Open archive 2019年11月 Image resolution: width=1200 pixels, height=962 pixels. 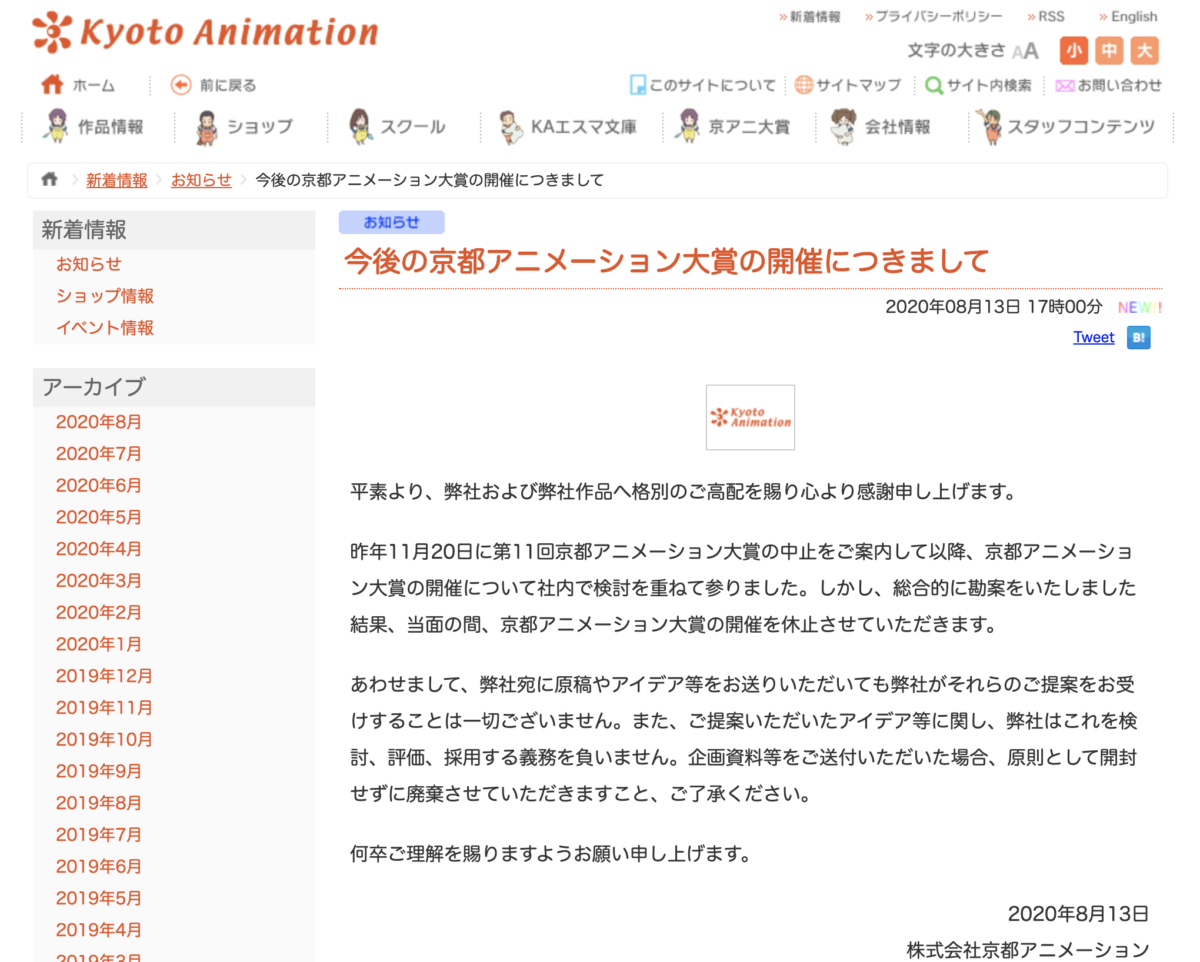pos(105,708)
